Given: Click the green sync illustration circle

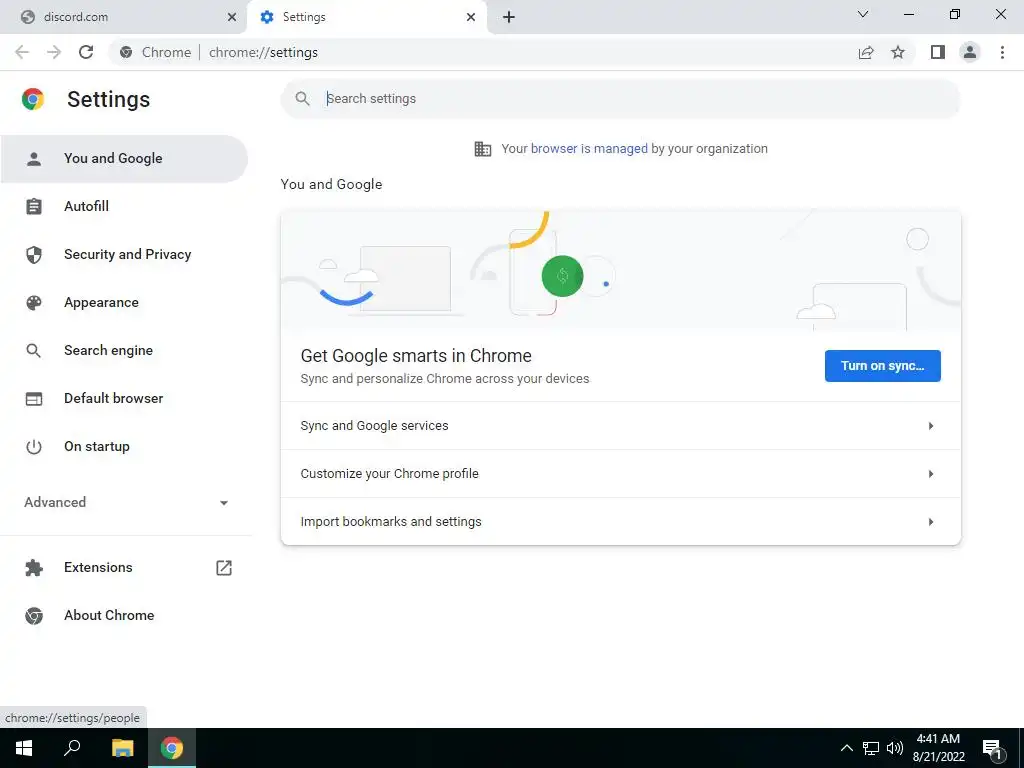Looking at the screenshot, I should pos(562,276).
